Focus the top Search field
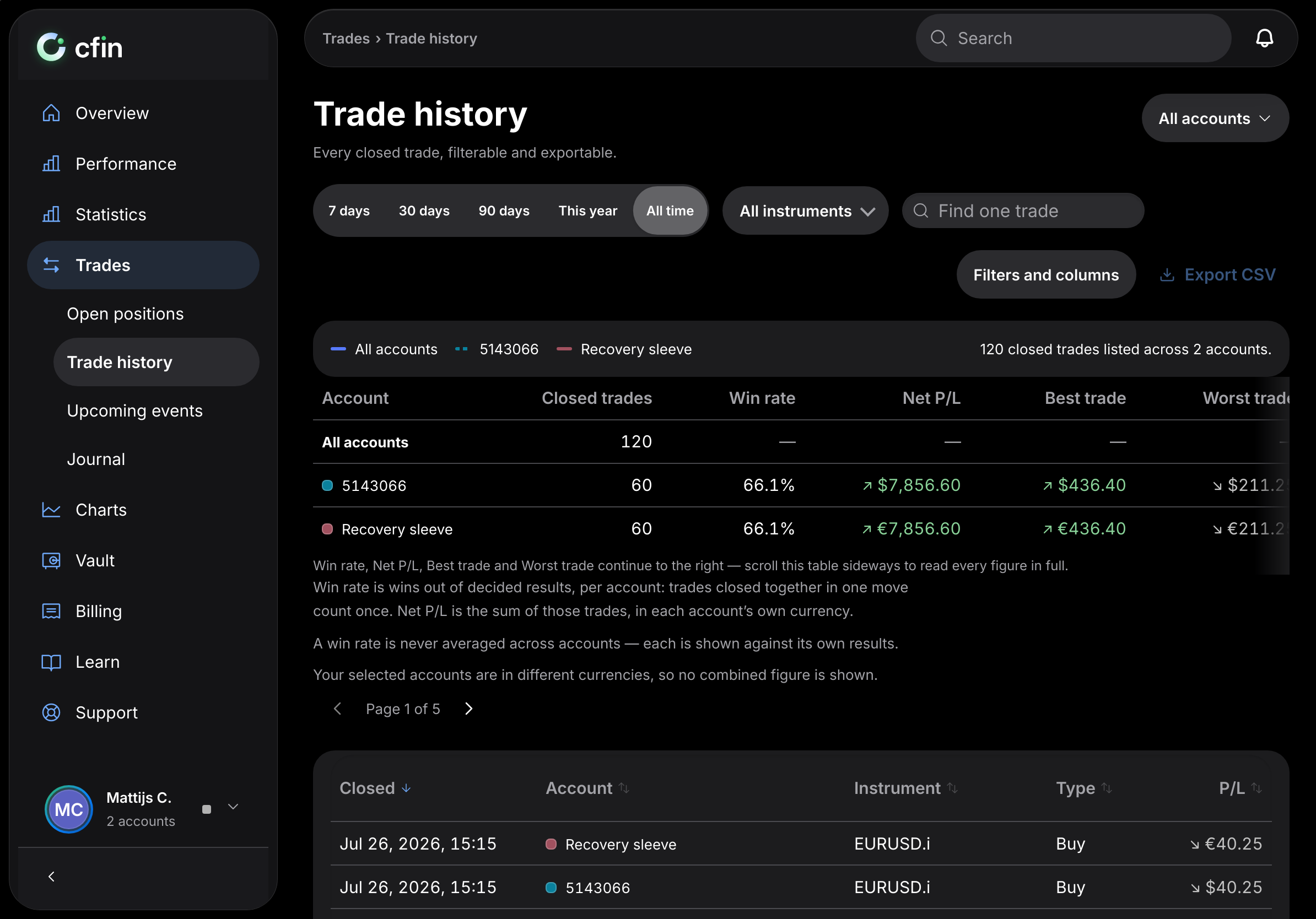The width and height of the screenshot is (1316, 919). click(x=1073, y=39)
